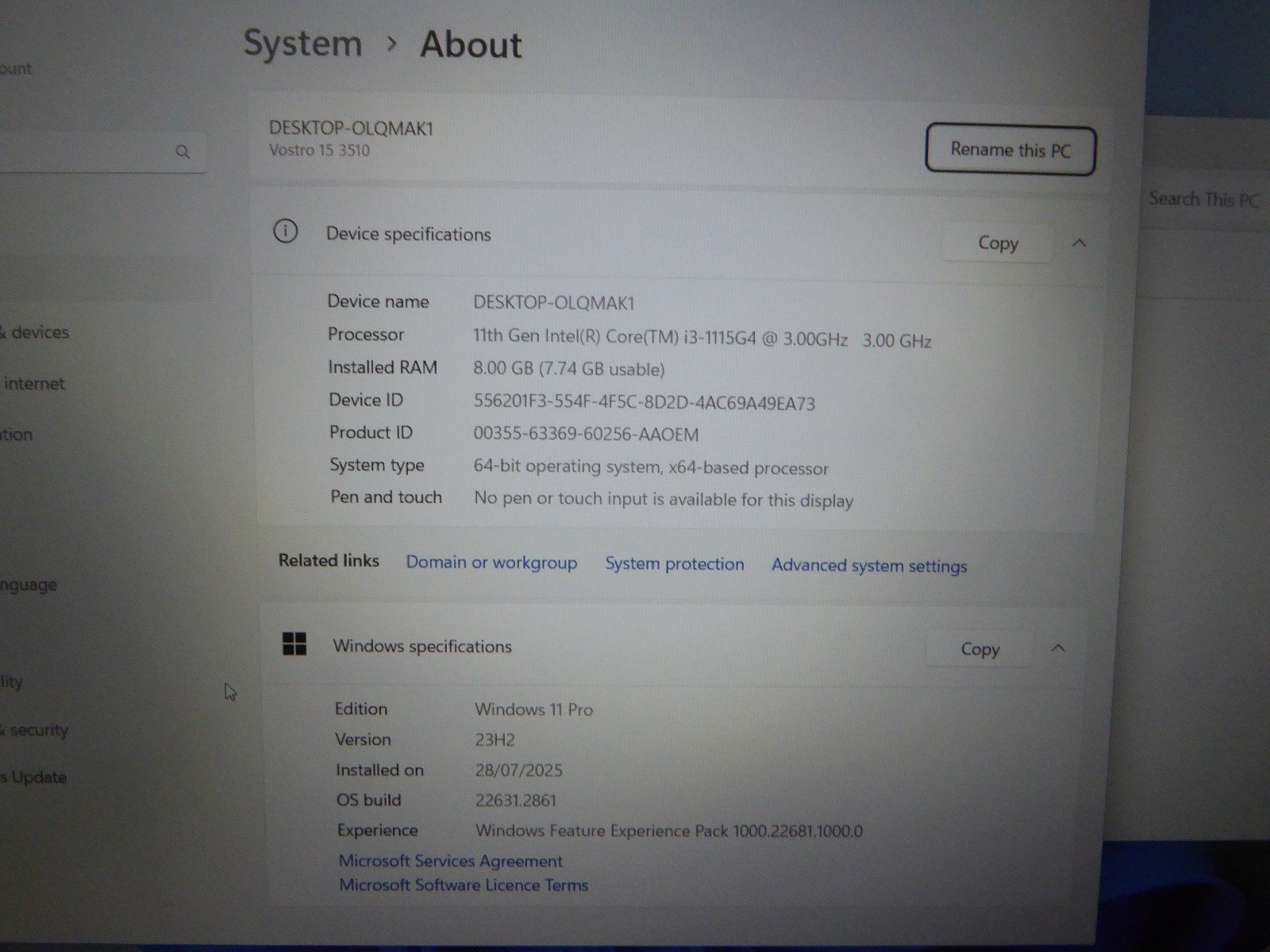Collapse the Windows specifications section chevron
The width and height of the screenshot is (1270, 952).
(1058, 648)
